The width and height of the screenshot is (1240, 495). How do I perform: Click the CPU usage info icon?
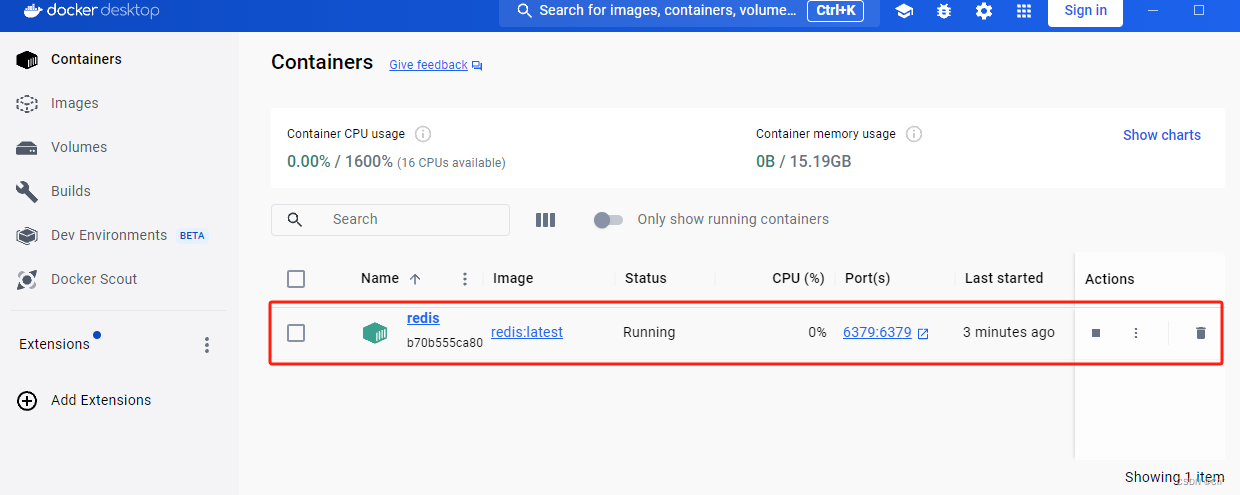click(423, 134)
